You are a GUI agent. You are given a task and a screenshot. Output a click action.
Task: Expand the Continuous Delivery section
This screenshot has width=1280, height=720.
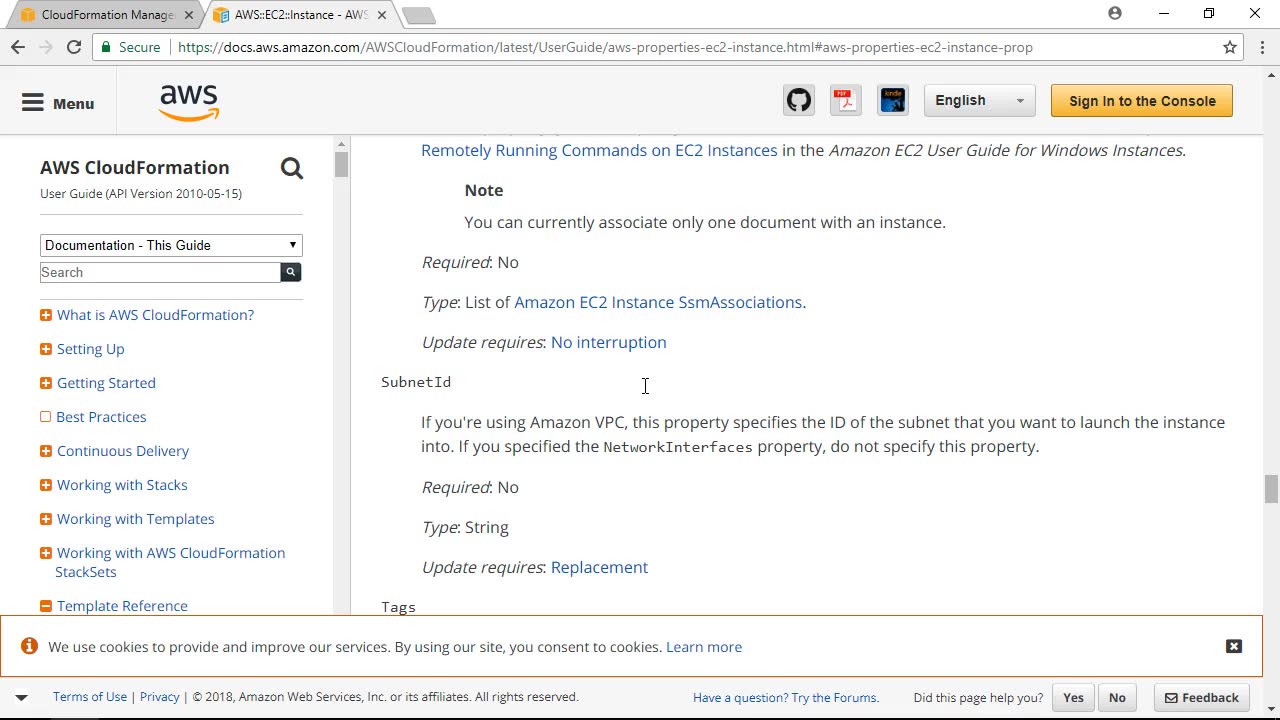[46, 451]
